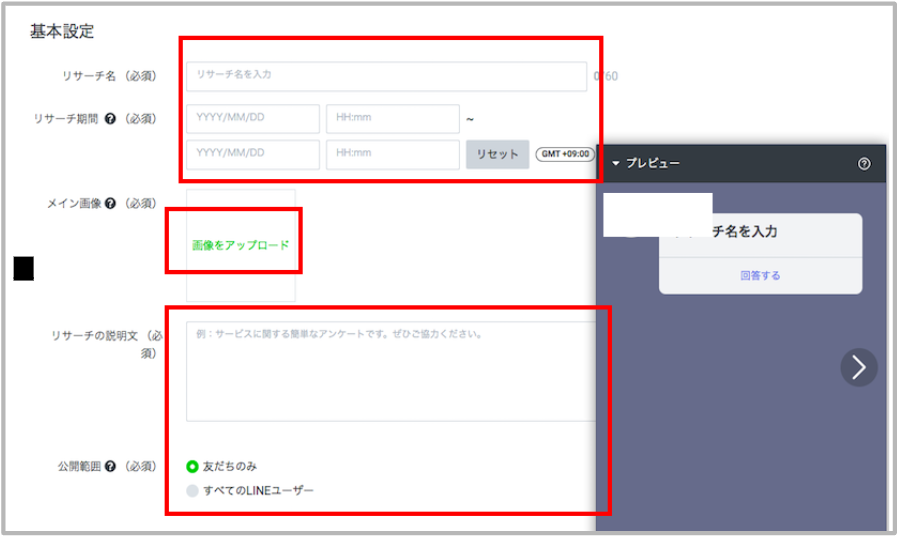Click the help icon next to メイン画像
Image resolution: width=899 pixels, height=537 pixels.
(110, 203)
